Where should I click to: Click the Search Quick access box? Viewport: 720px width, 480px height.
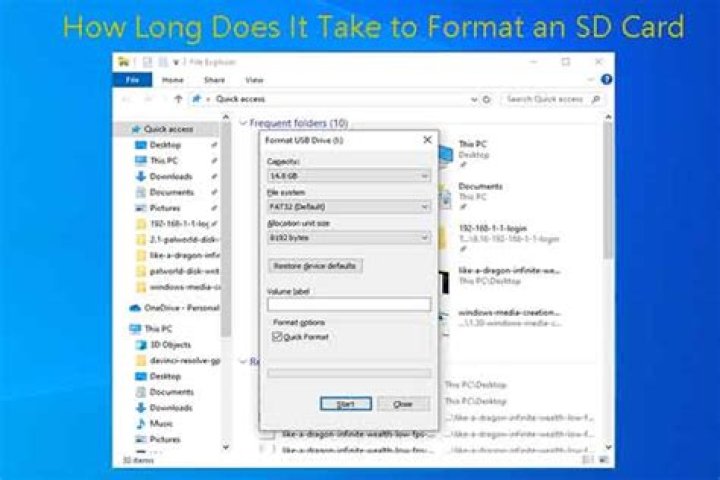(551, 100)
